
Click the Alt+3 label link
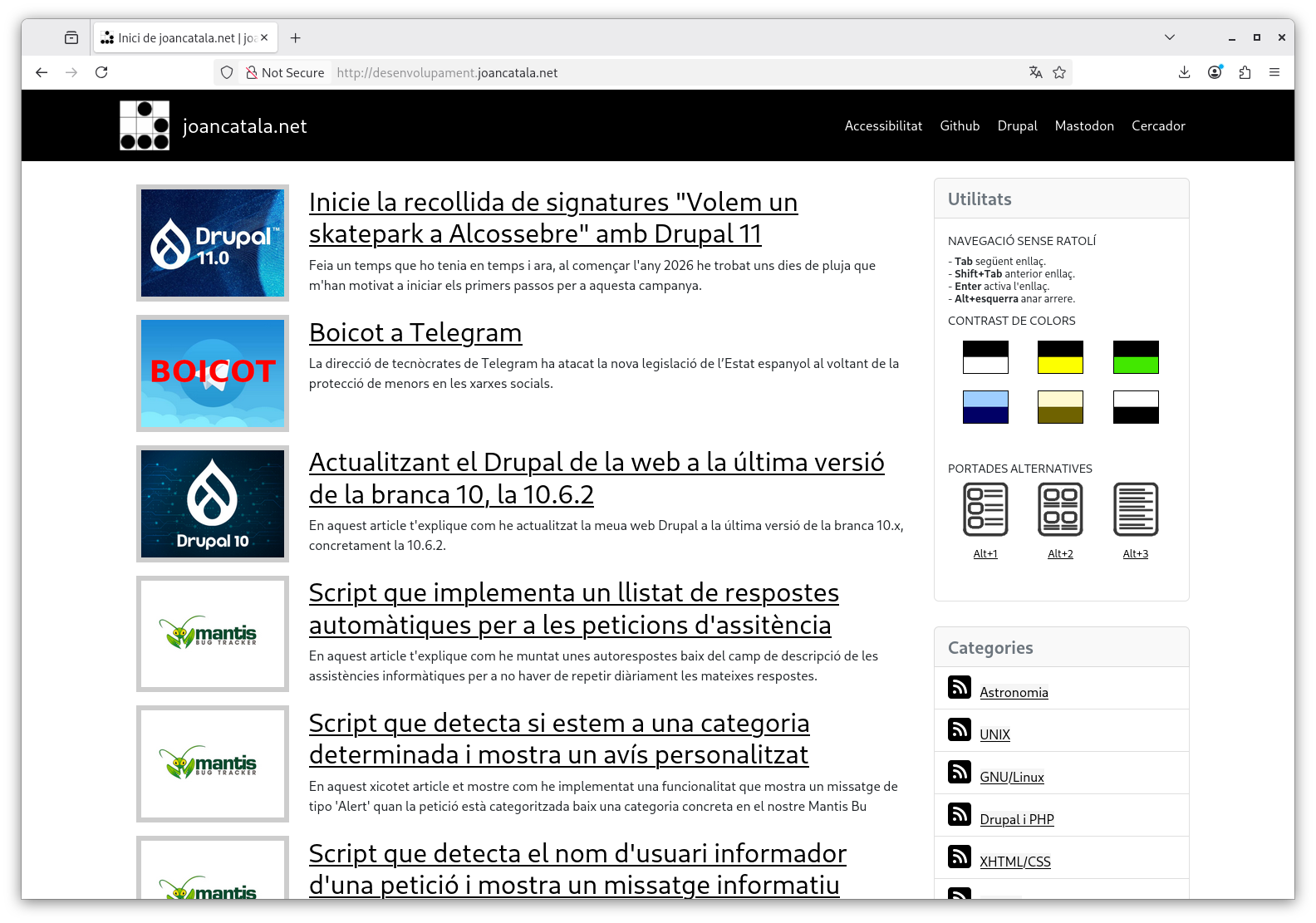coord(1136,554)
